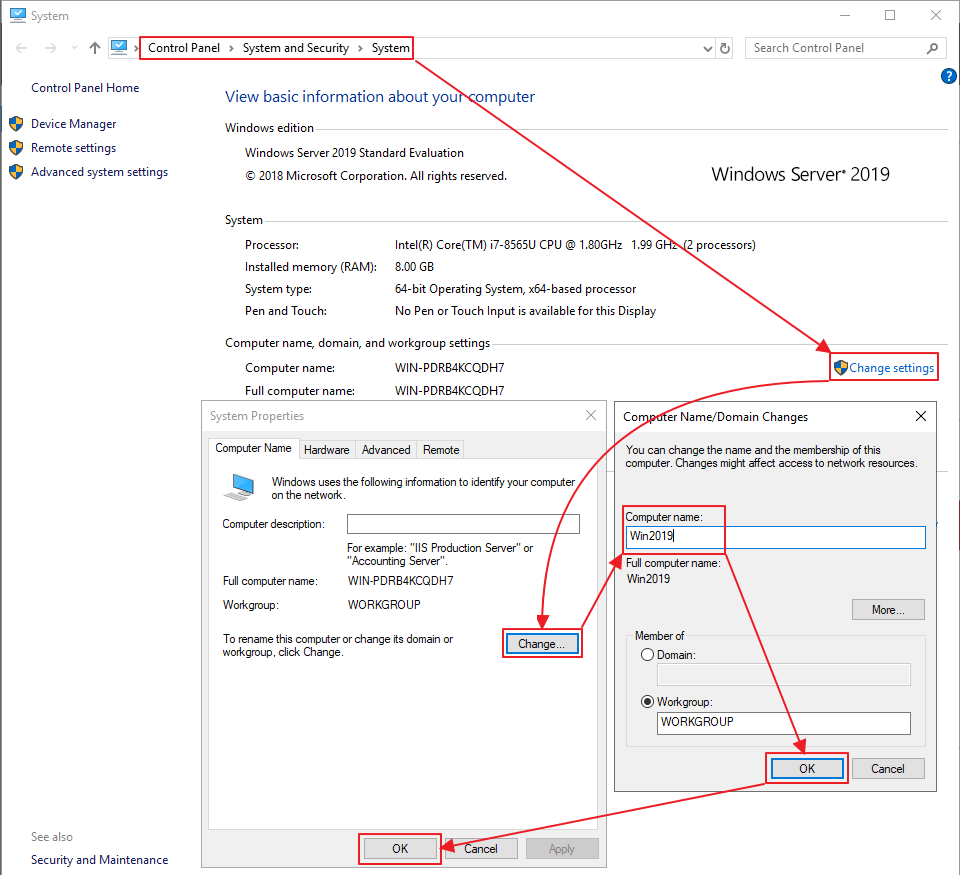
Task: Expand chevron after Control Panel breadcrumb
Action: [x=231, y=48]
